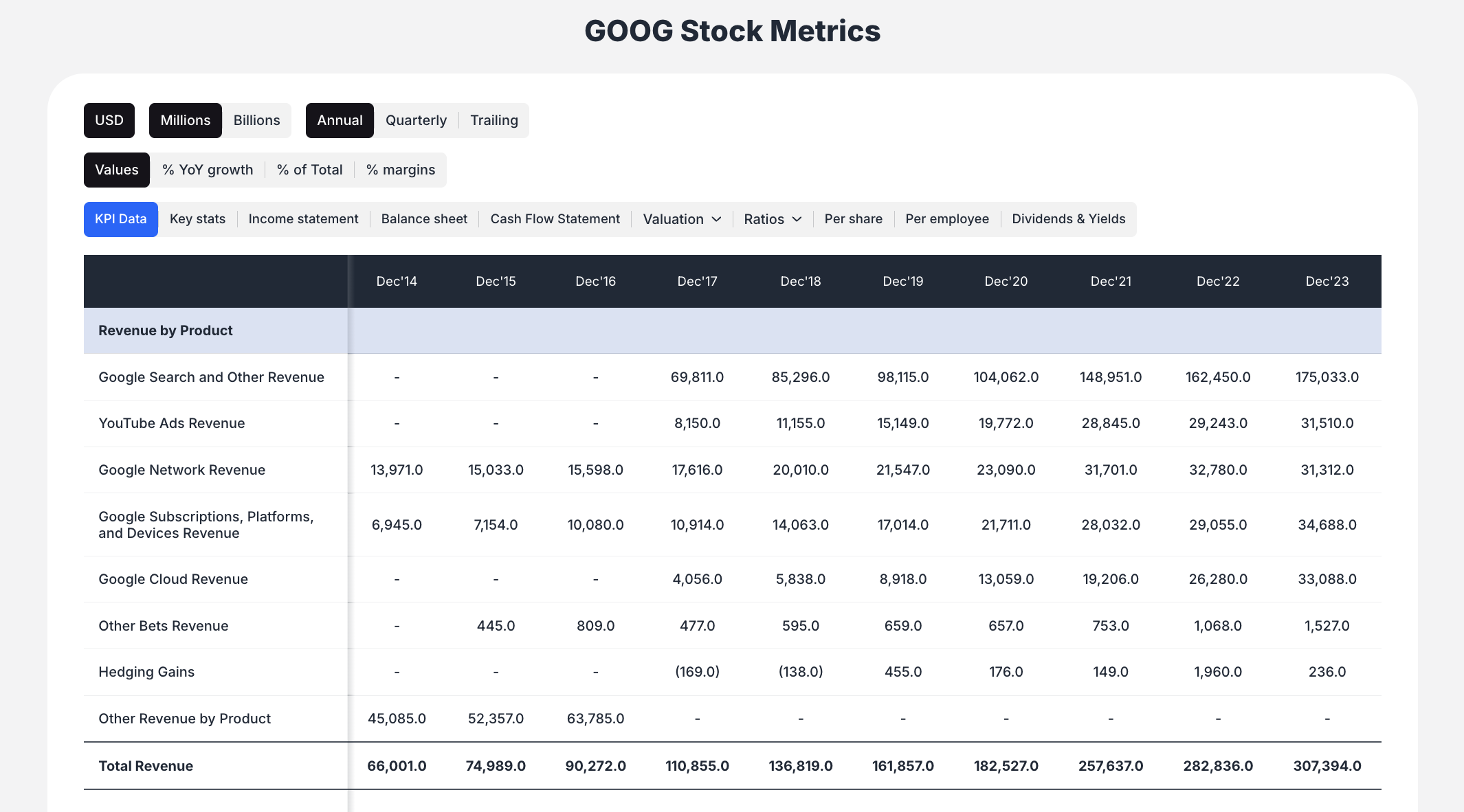Select the % YoY growth view
1464x812 pixels.
(x=206, y=170)
